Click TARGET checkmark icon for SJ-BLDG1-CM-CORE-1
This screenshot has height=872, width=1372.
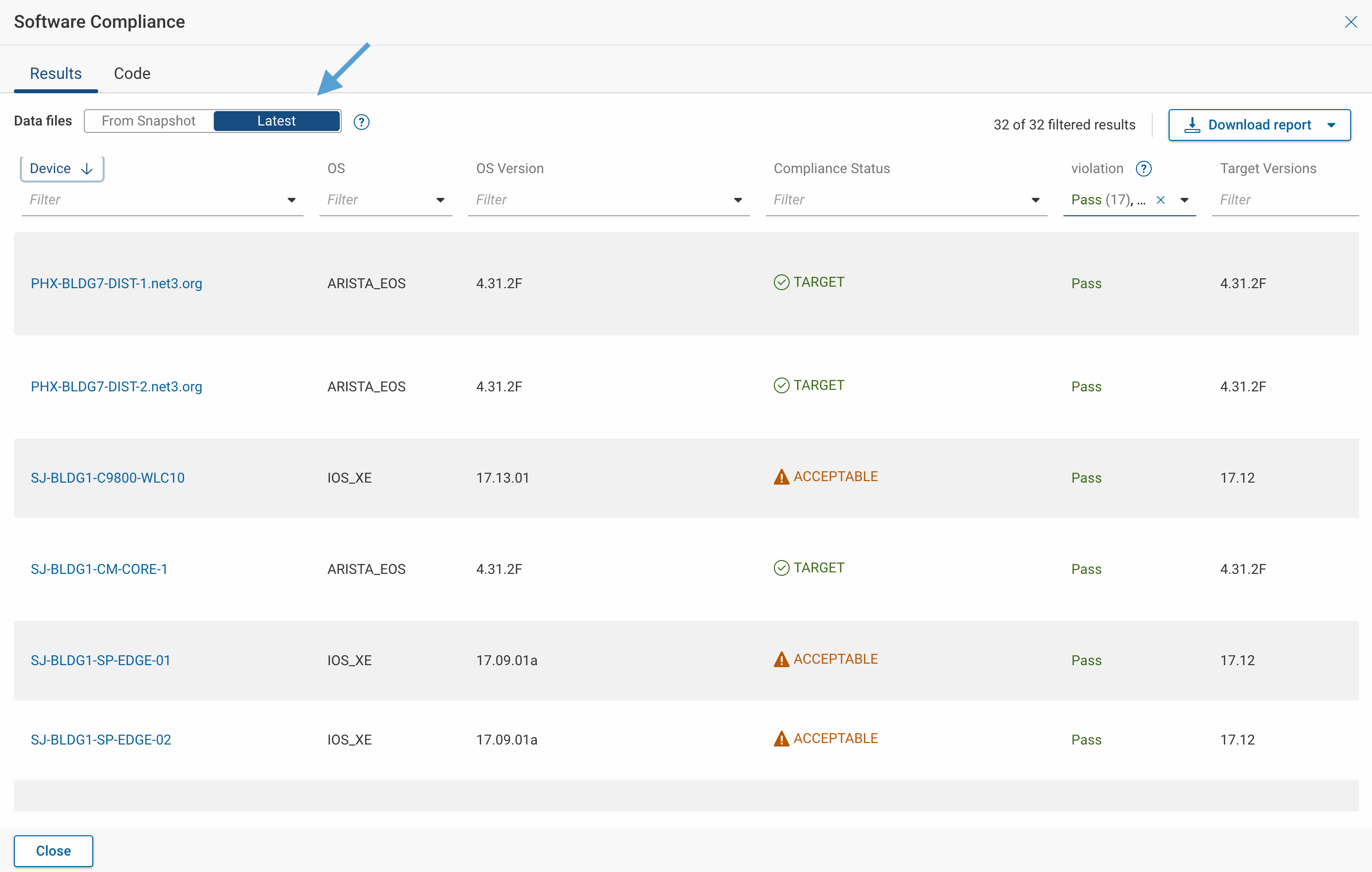click(781, 568)
